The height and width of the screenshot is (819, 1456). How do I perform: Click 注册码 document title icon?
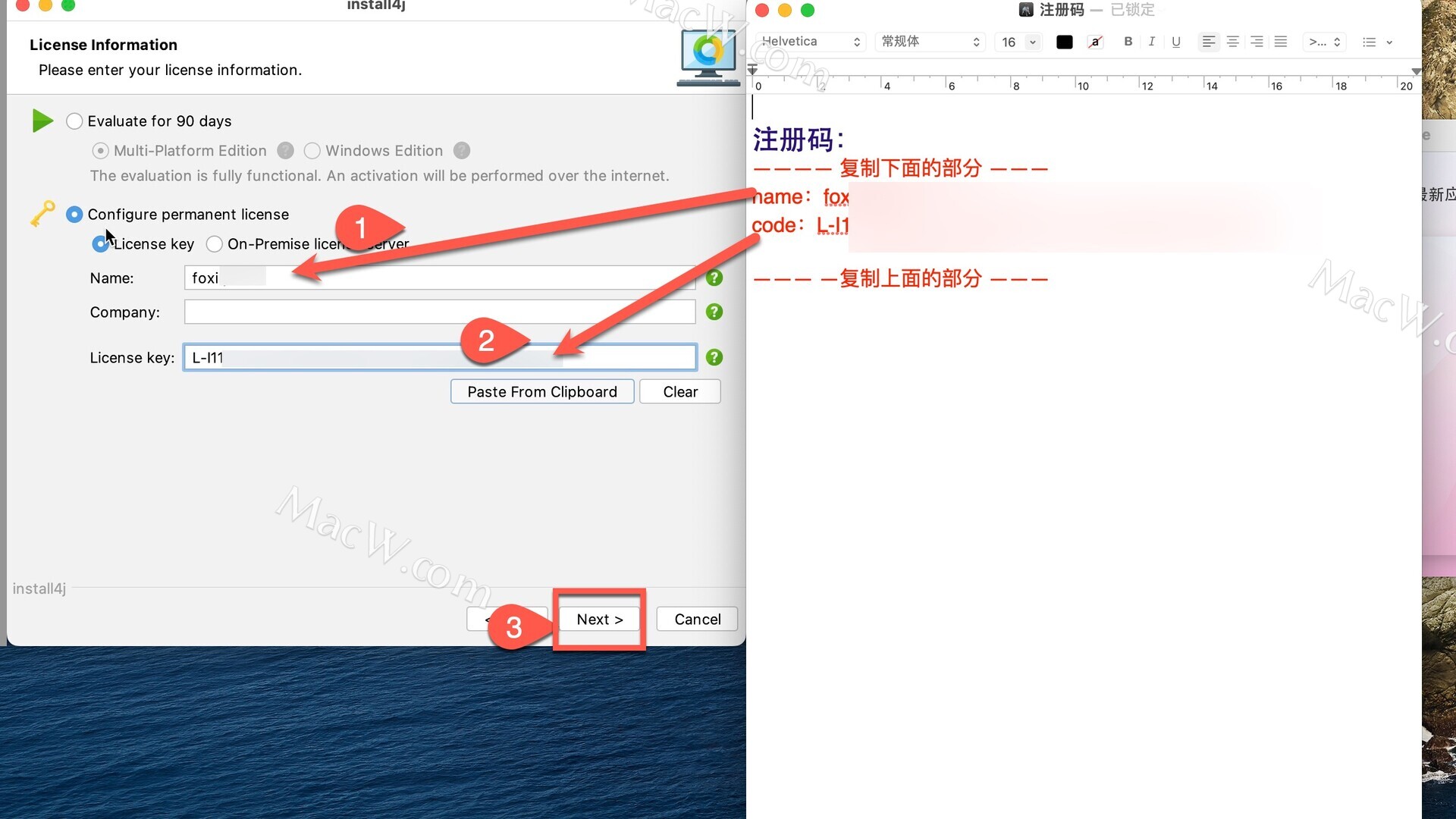click(x=1026, y=10)
